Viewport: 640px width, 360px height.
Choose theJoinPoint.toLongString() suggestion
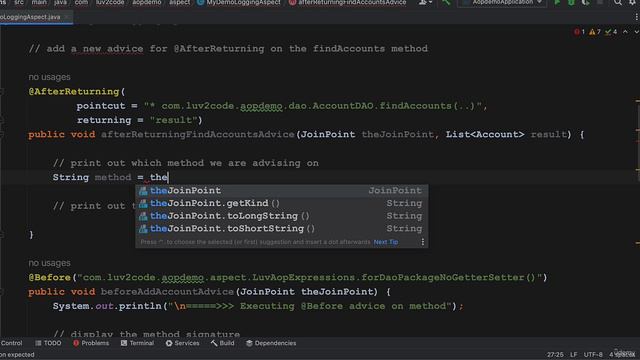tap(282, 216)
